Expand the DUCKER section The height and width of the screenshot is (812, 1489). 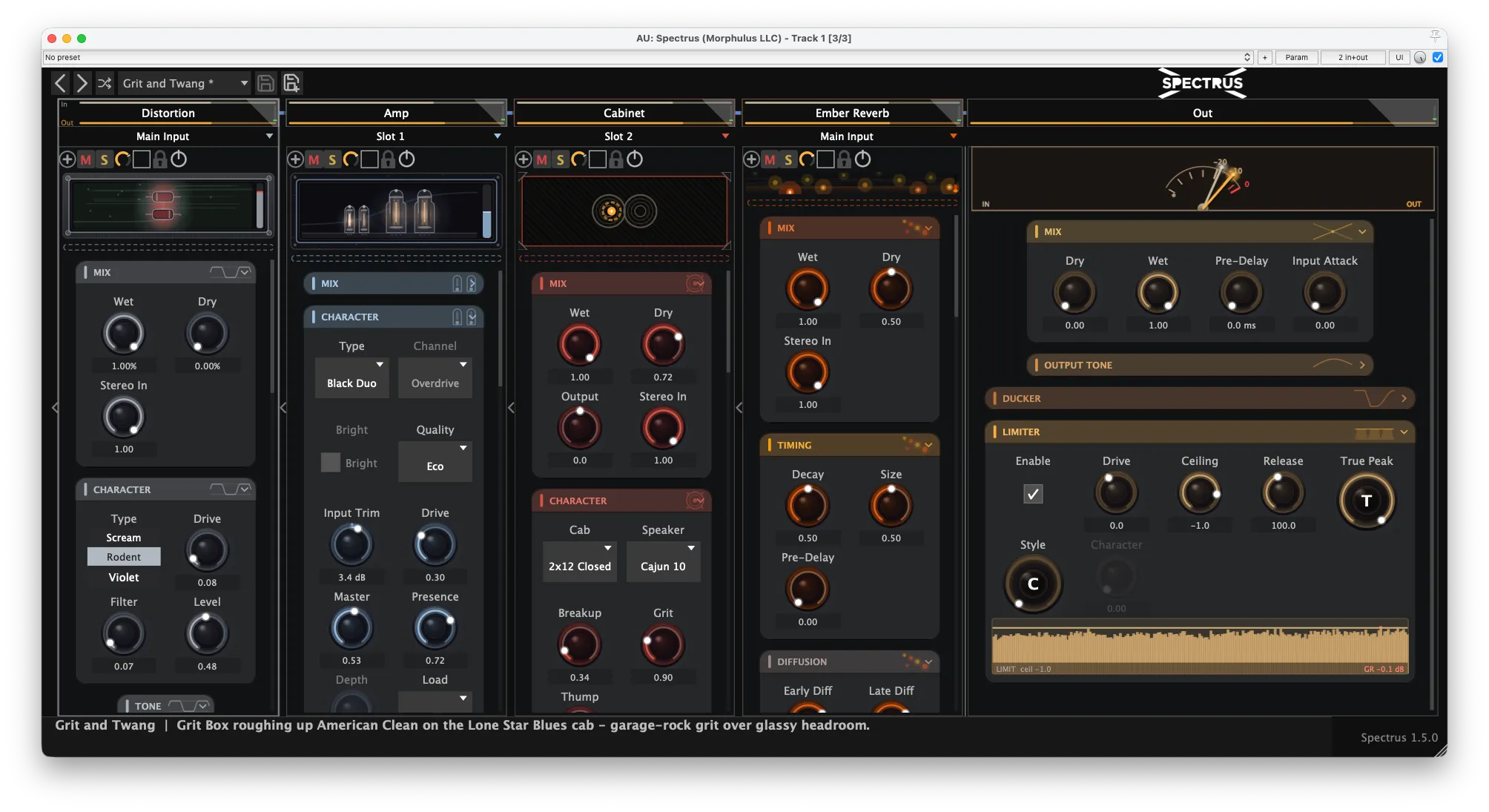[x=1199, y=398]
